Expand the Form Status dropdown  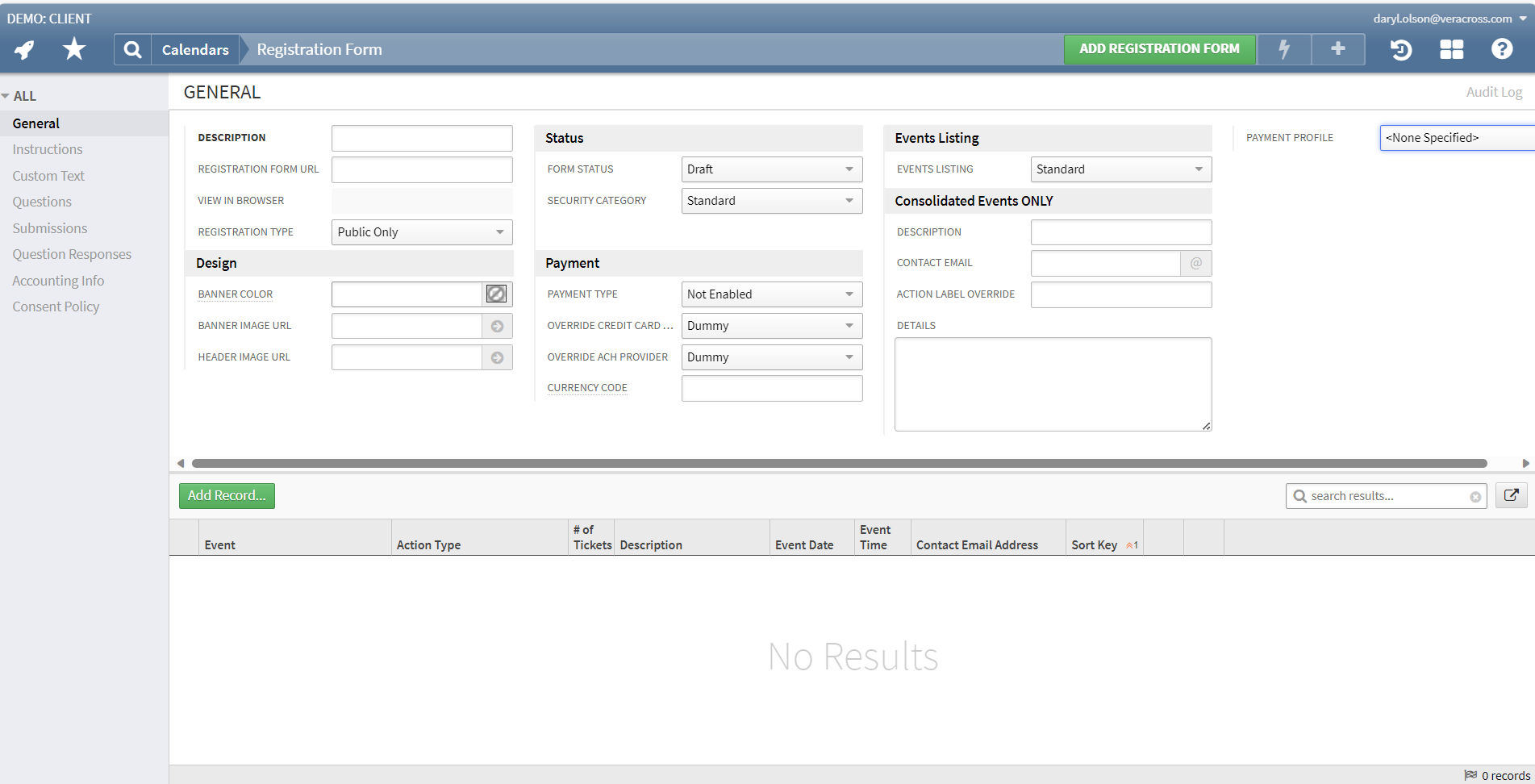(x=771, y=169)
